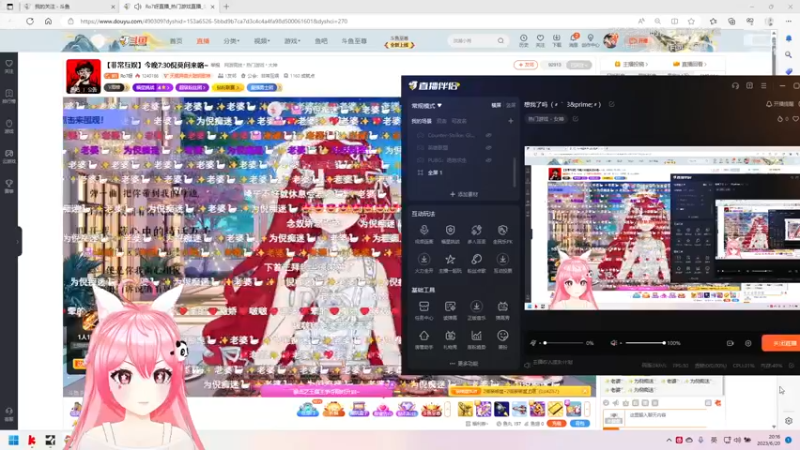Viewport: 800px width, 450px height.
Task: Adjust the microphone volume slider
Action: pos(562,343)
